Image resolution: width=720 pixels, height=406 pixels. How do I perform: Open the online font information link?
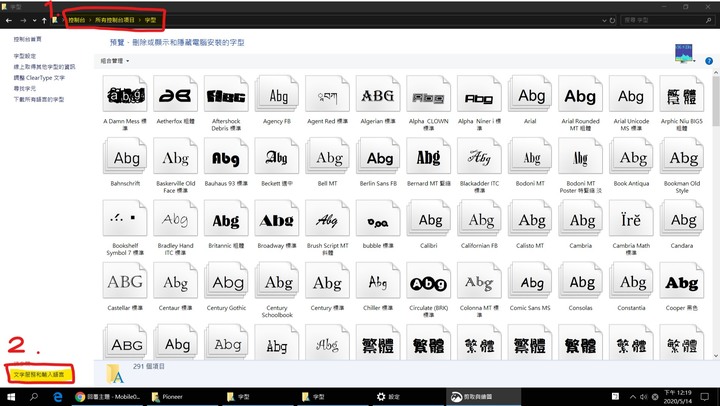point(45,67)
